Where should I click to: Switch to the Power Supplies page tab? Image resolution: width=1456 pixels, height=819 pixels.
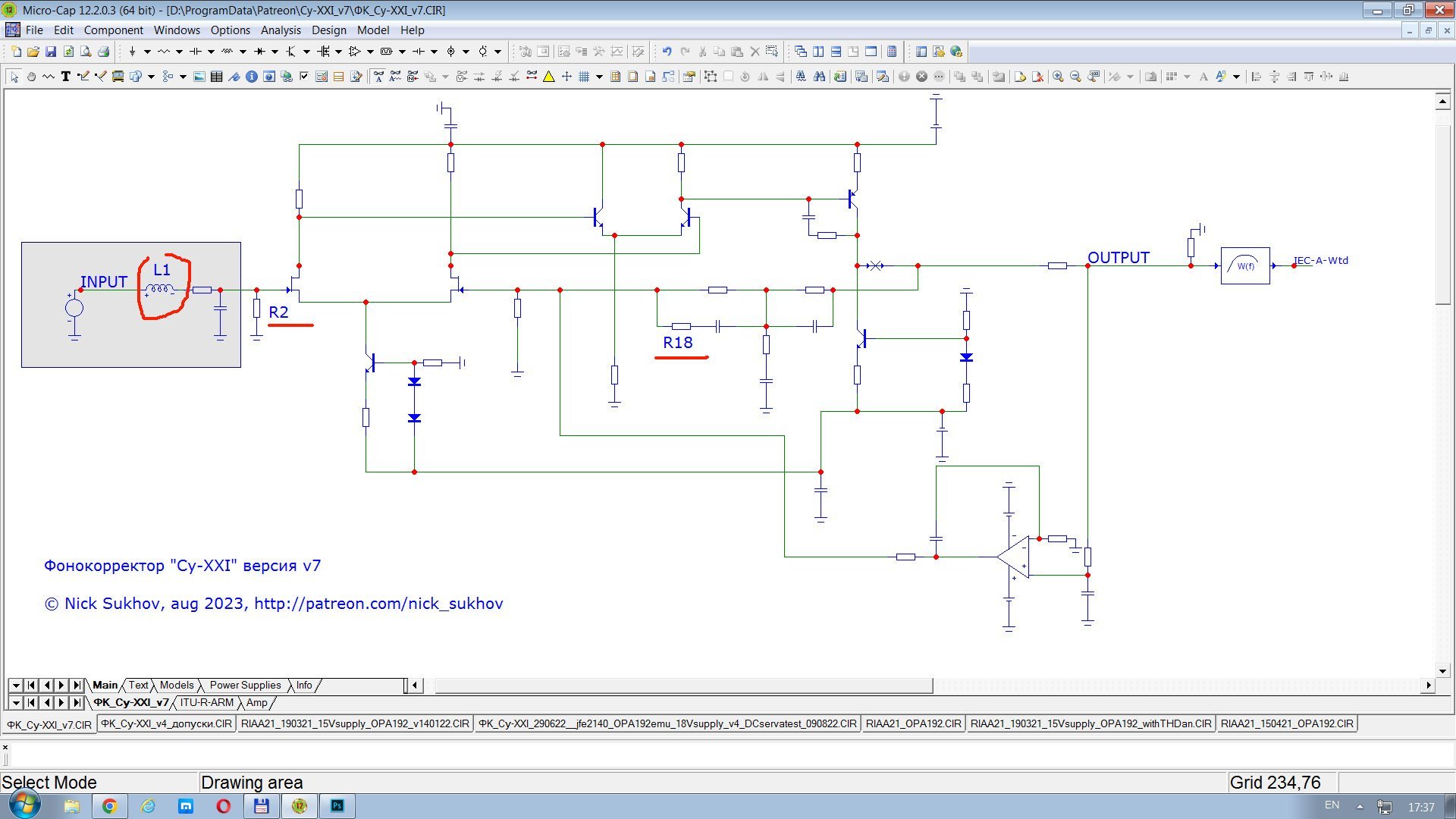(245, 686)
